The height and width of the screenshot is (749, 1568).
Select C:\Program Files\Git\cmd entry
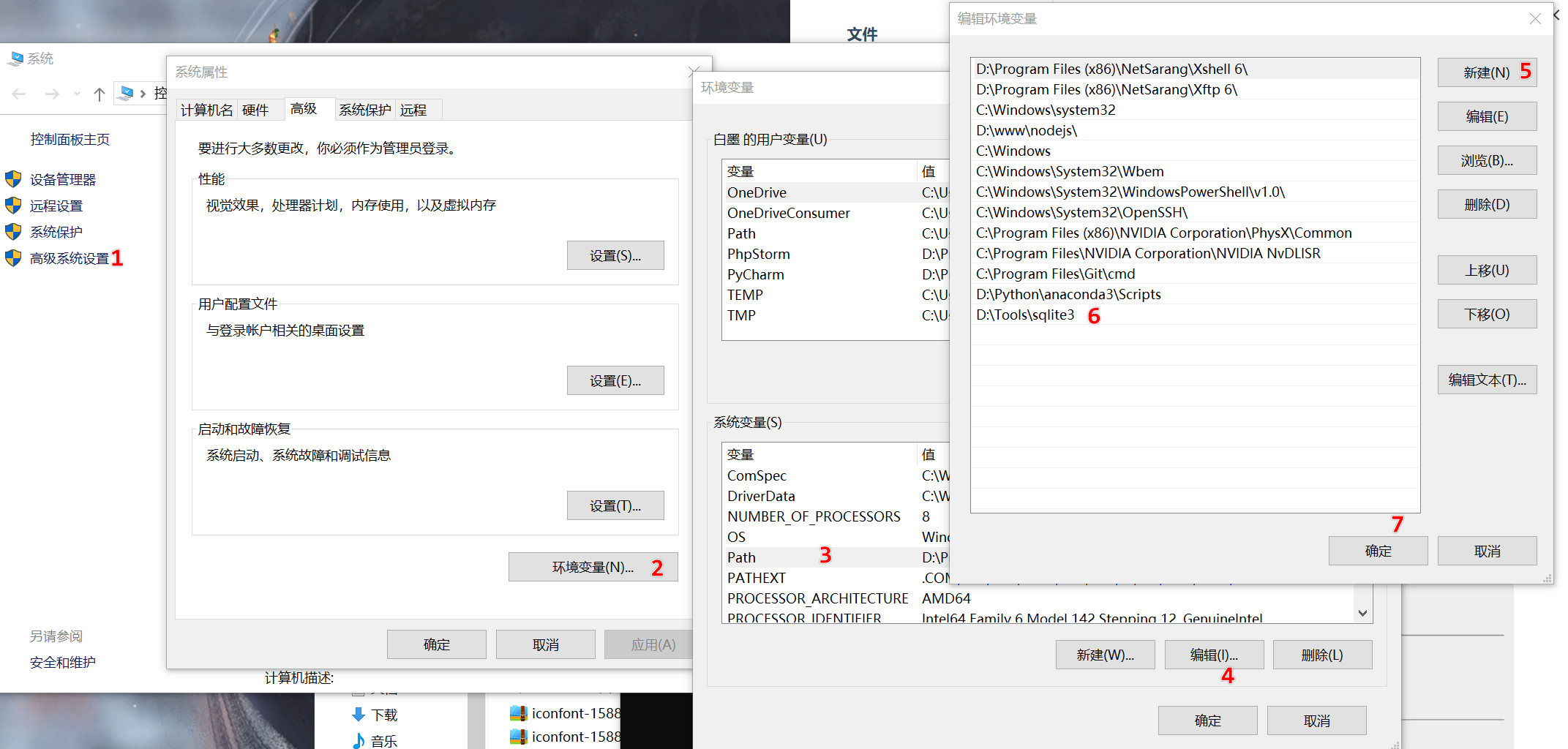pos(1196,274)
